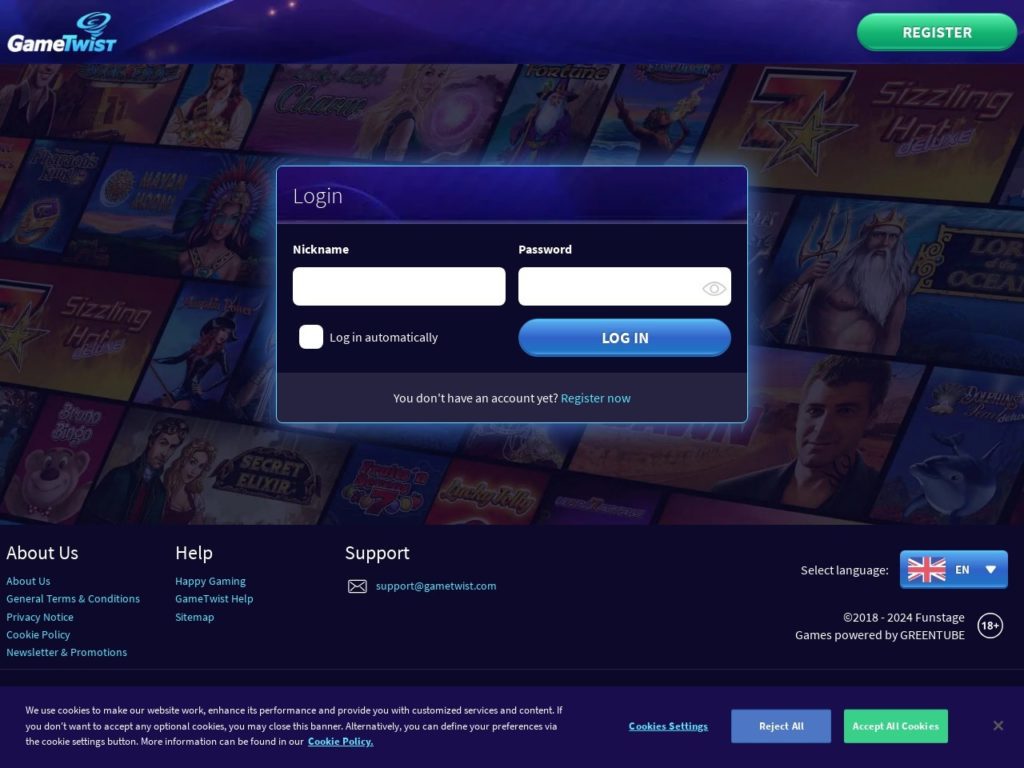This screenshot has height=768, width=1024.
Task: Click the support envelope icon
Action: point(357,586)
